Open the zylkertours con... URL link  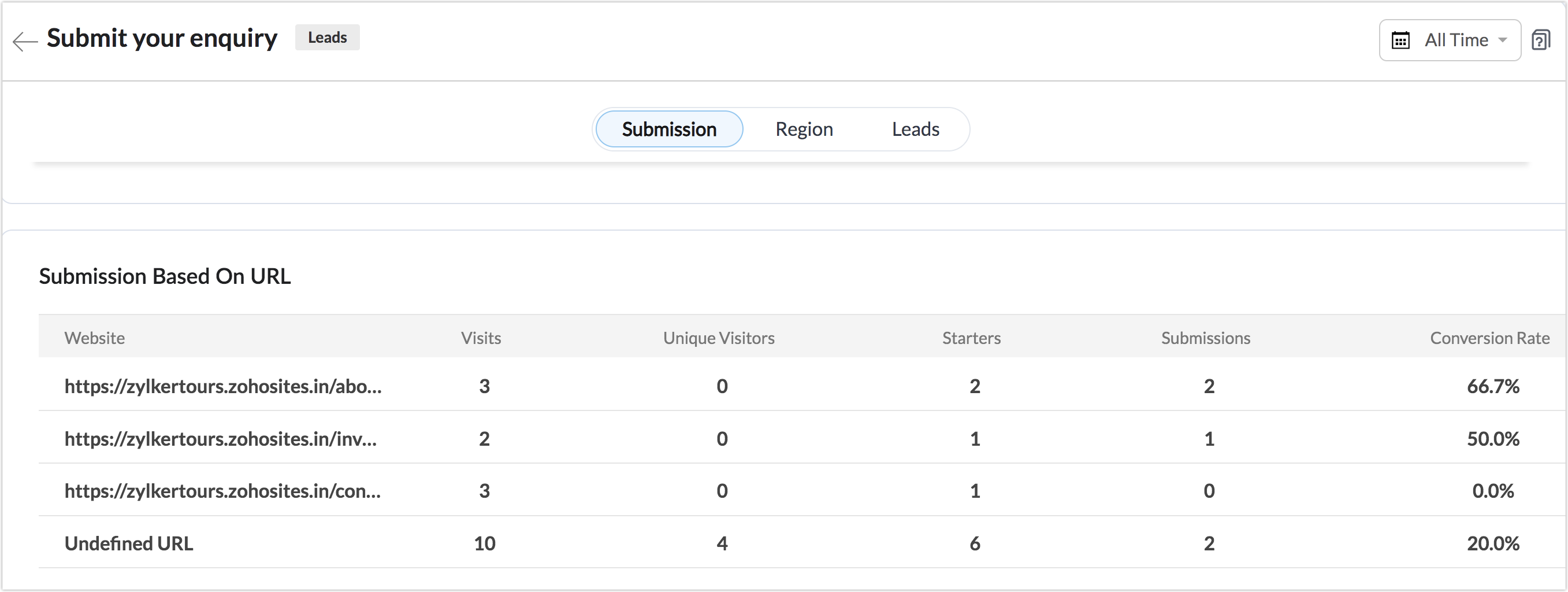click(222, 491)
